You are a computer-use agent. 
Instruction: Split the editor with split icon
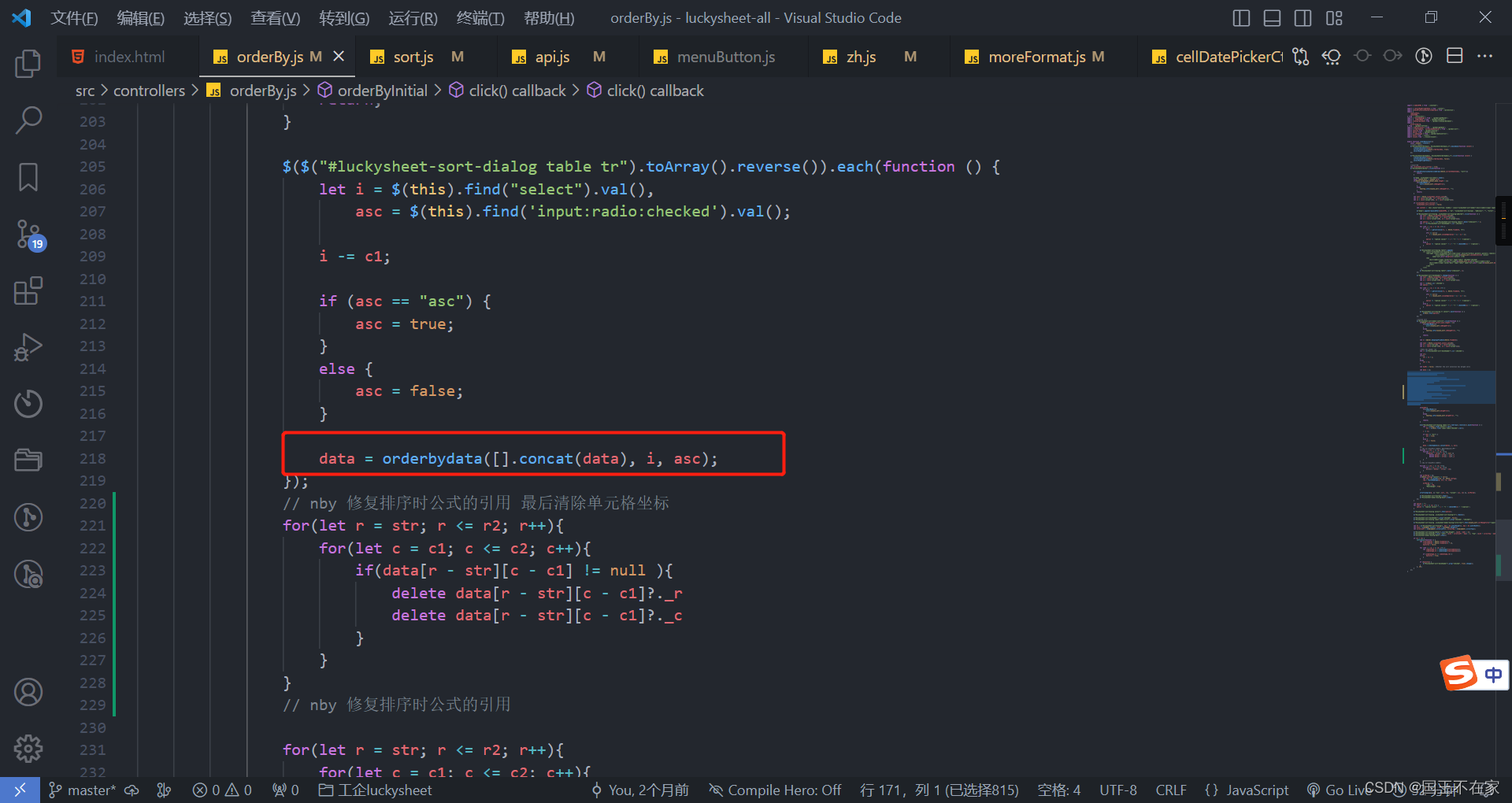tap(1455, 56)
